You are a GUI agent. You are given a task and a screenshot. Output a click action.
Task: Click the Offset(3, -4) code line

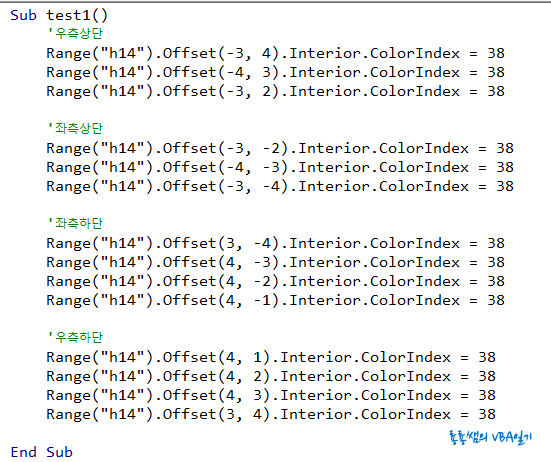tap(276, 243)
